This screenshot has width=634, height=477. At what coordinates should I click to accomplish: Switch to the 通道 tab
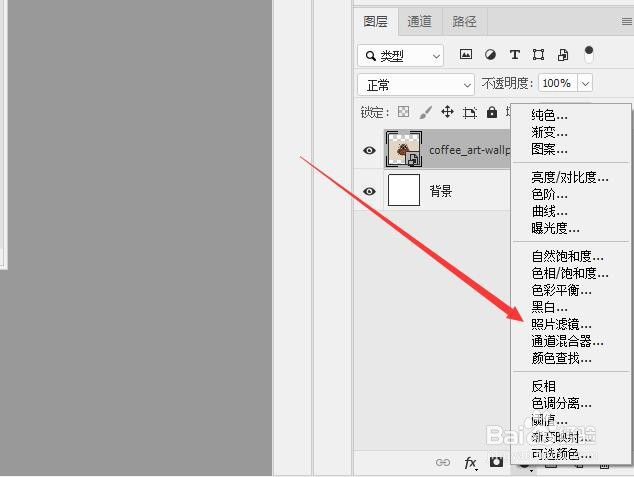click(420, 21)
